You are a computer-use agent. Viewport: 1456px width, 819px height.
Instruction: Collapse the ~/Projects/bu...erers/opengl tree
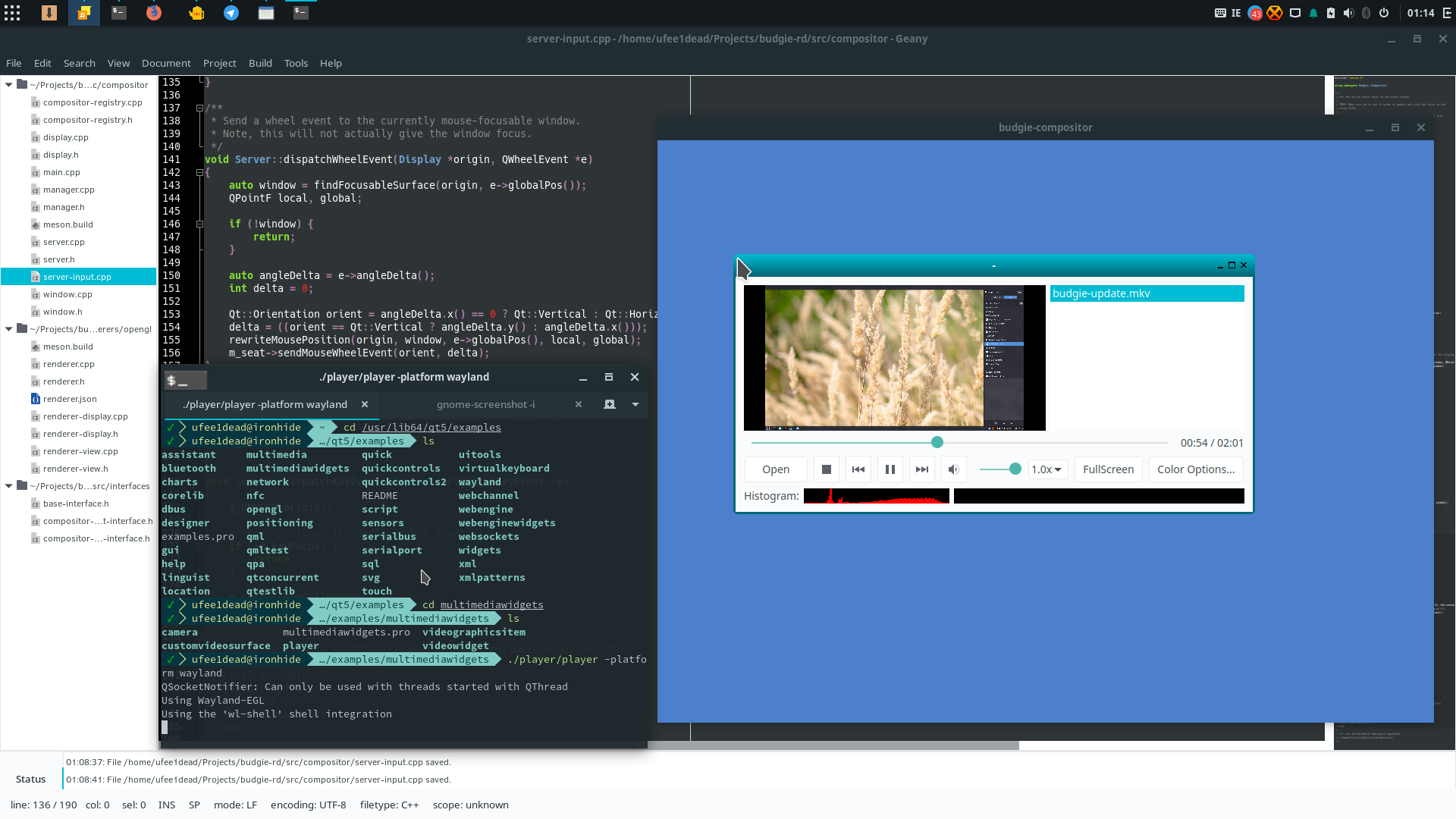point(8,329)
